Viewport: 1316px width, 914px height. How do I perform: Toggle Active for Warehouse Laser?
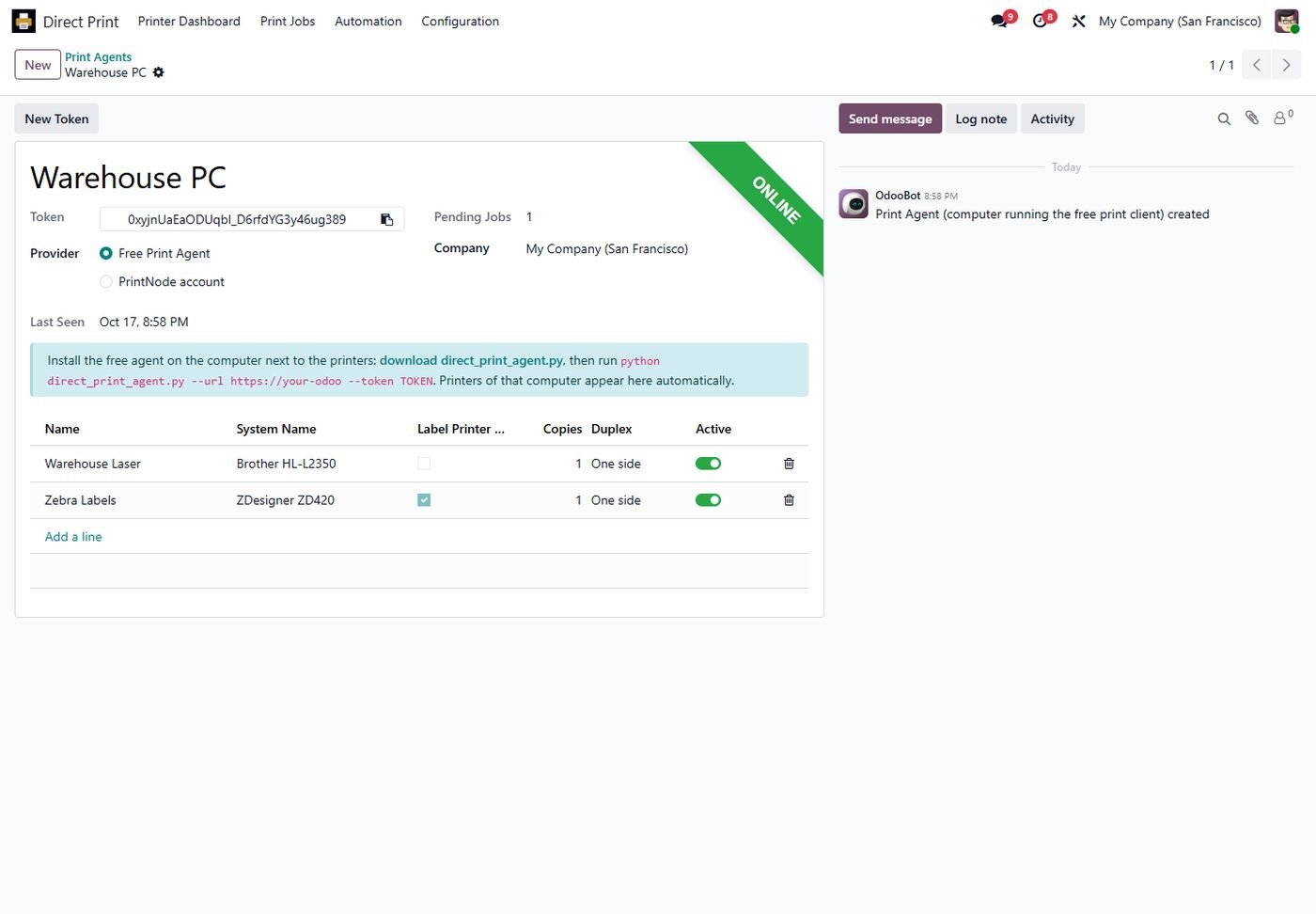[x=708, y=464]
